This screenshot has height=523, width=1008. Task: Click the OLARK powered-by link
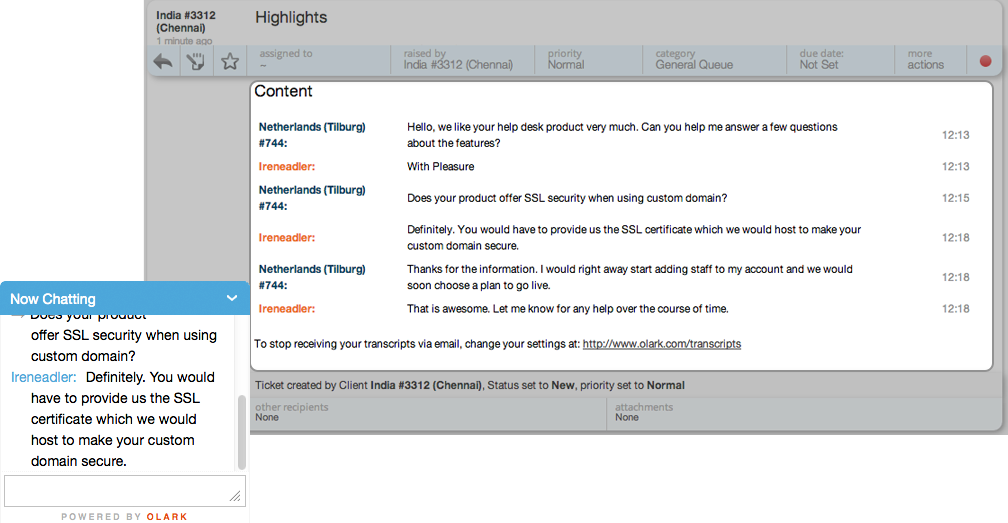tap(166, 517)
